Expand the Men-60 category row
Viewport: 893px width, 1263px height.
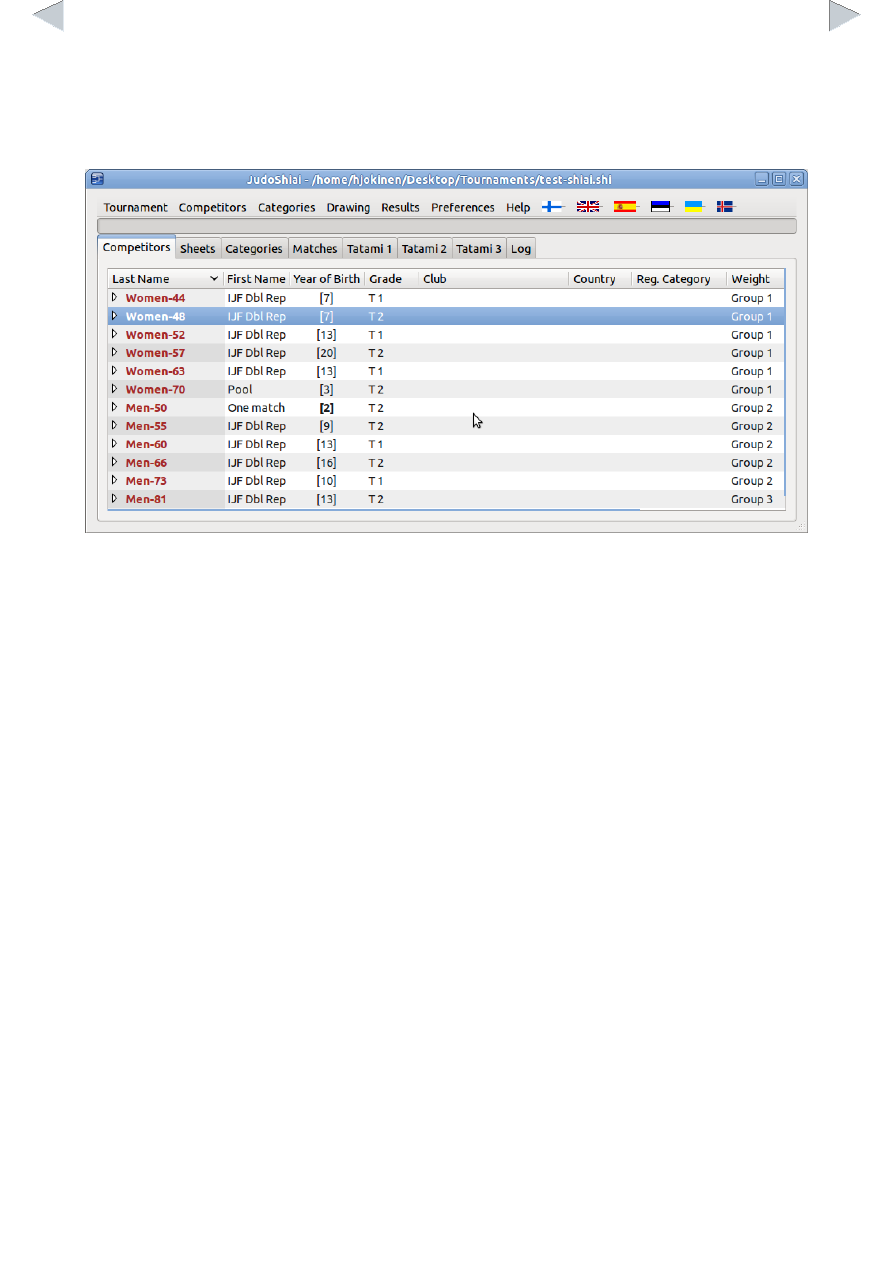tap(115, 443)
